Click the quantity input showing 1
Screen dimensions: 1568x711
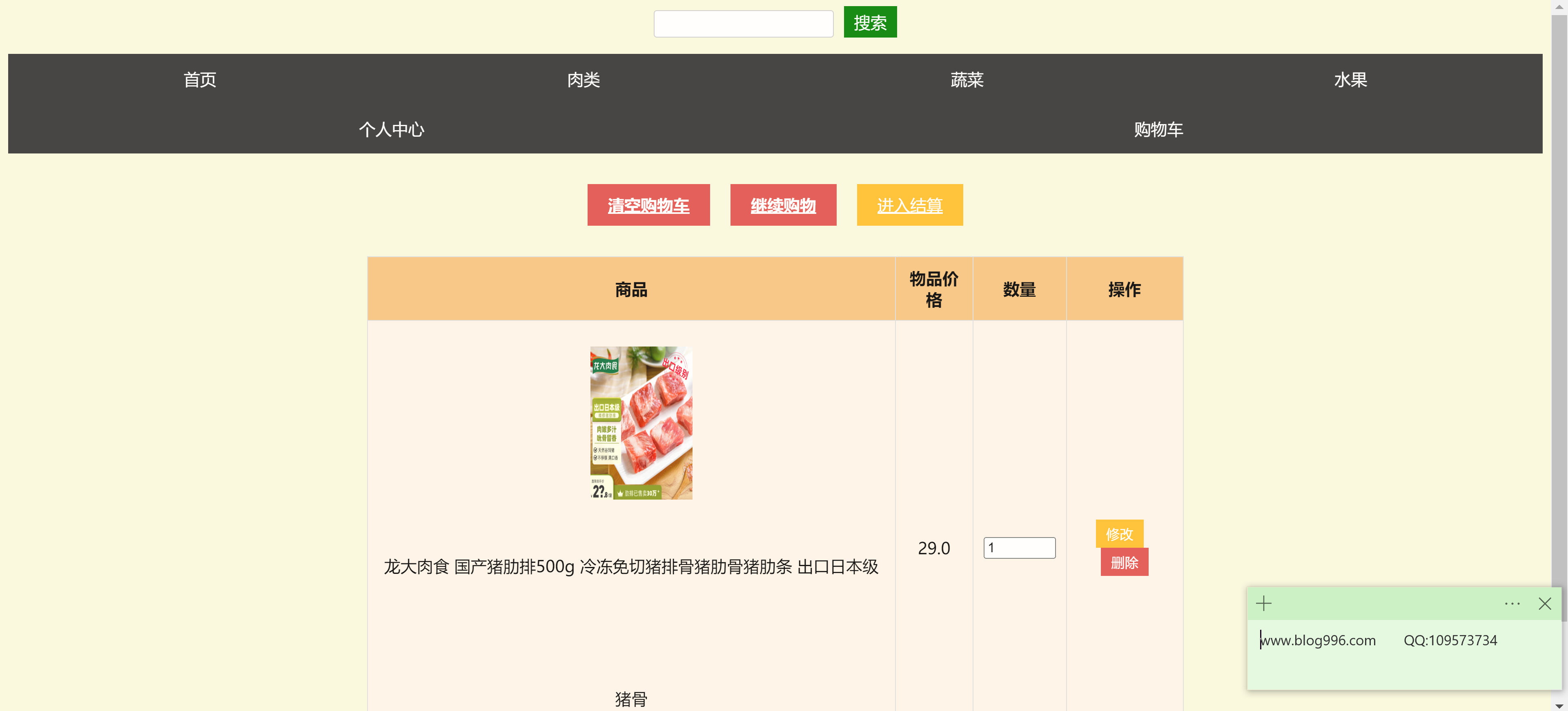[1019, 547]
